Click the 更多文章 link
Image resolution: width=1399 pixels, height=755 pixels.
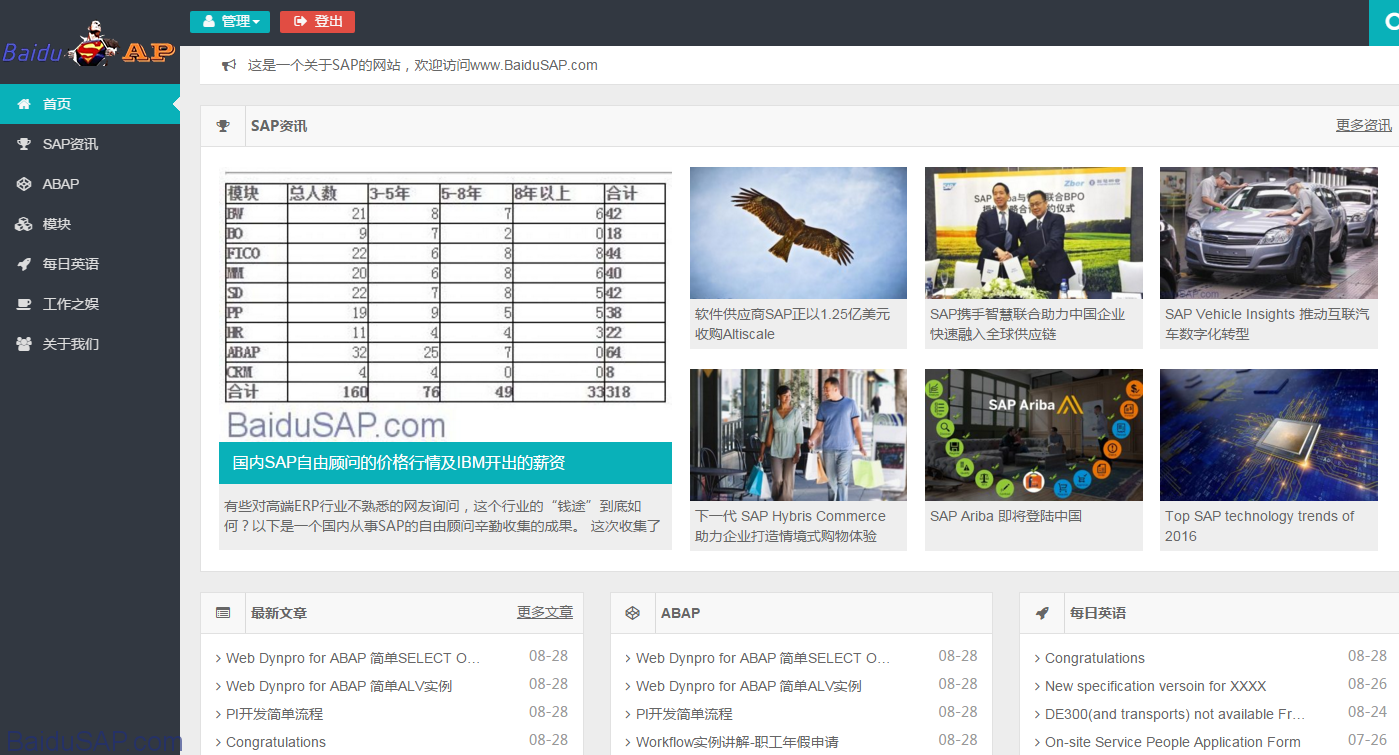pyautogui.click(x=545, y=612)
